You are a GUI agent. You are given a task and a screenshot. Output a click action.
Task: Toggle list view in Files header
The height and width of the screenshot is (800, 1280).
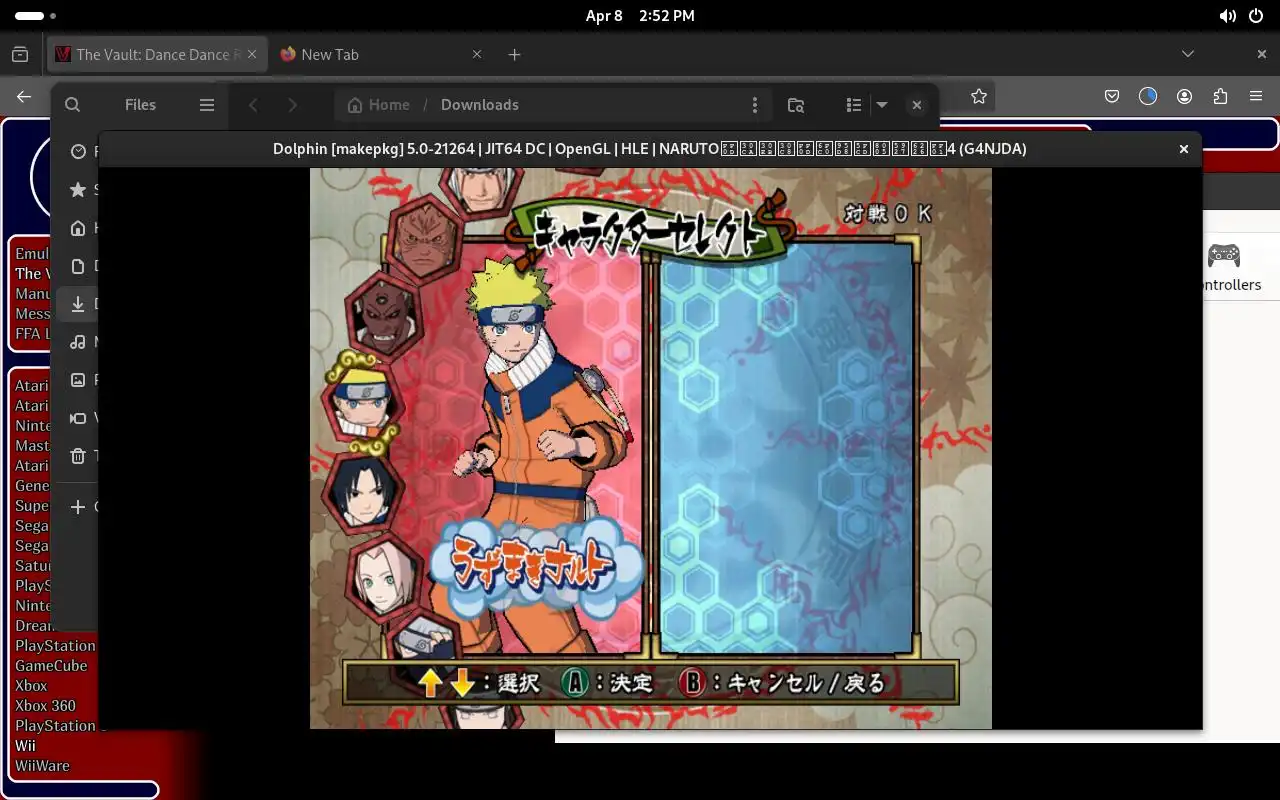coord(853,104)
